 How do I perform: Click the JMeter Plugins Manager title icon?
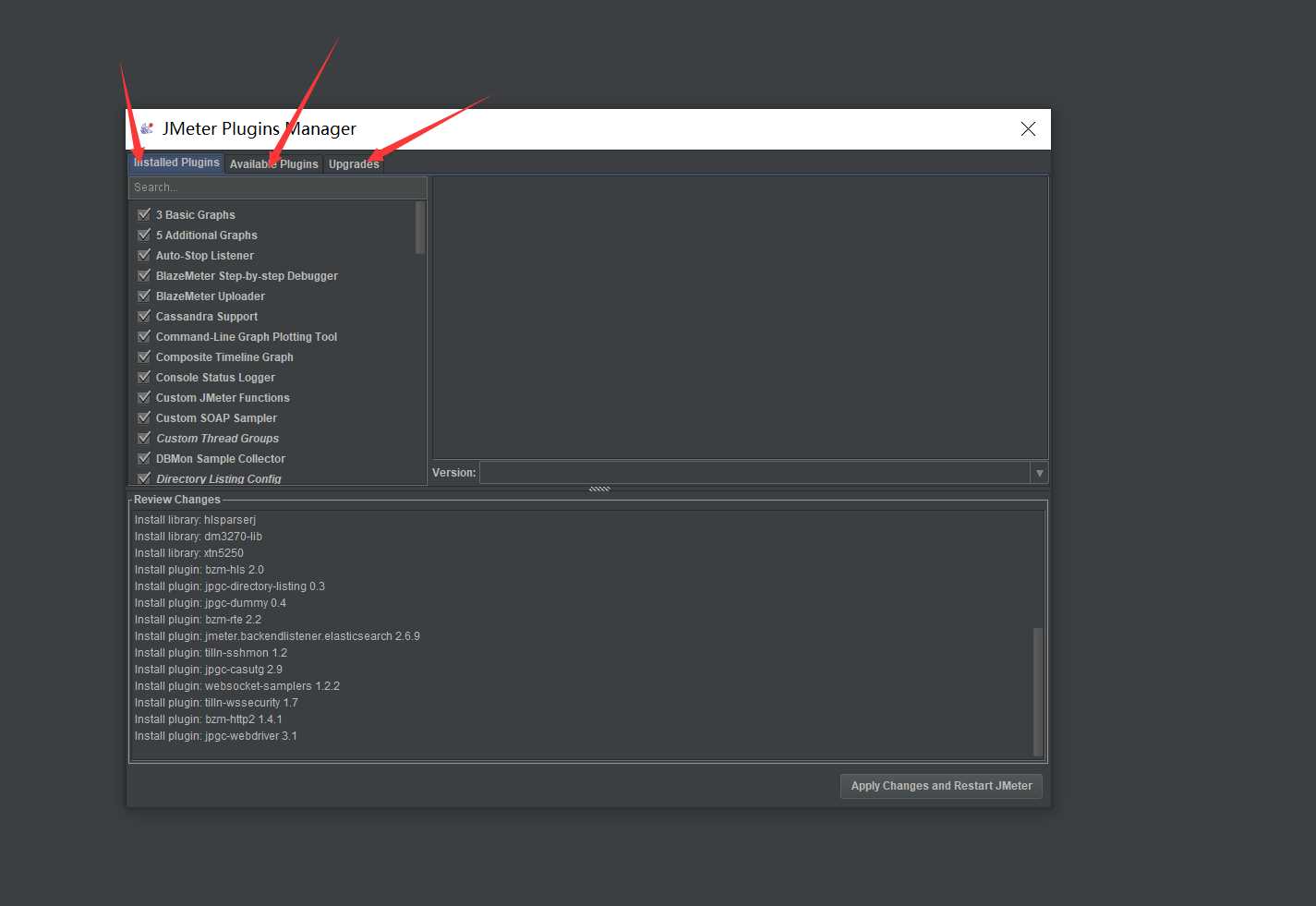tap(146, 128)
